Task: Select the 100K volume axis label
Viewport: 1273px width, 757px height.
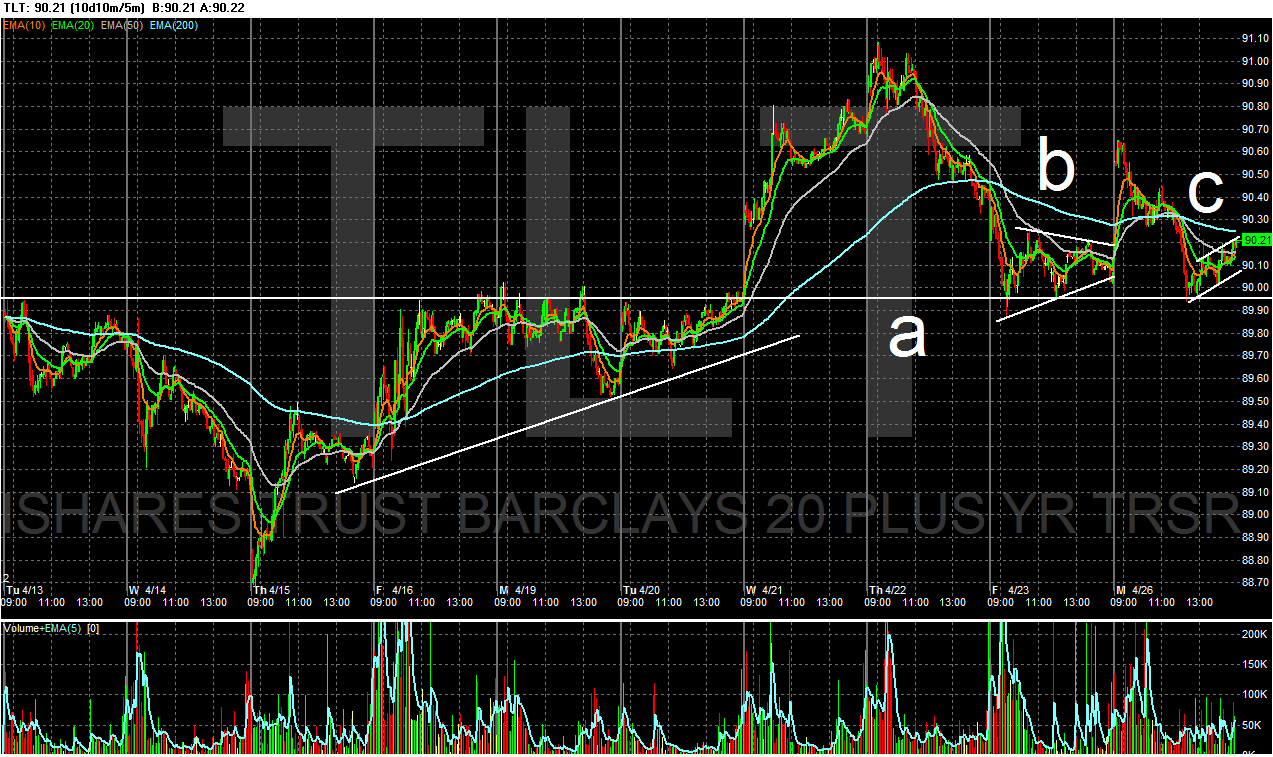Action: tap(1254, 693)
